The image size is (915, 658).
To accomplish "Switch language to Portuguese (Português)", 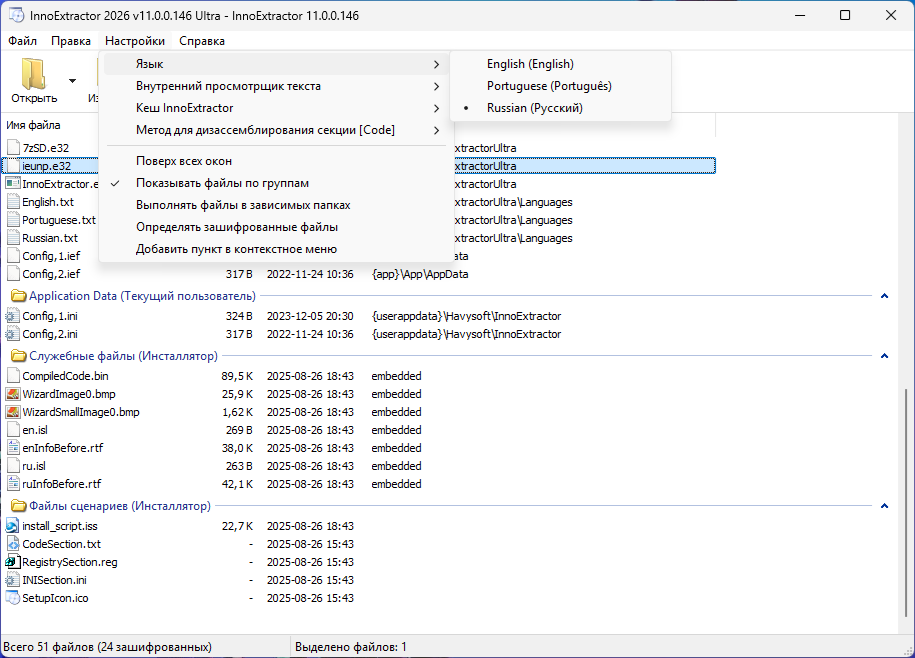I will tap(560, 86).
